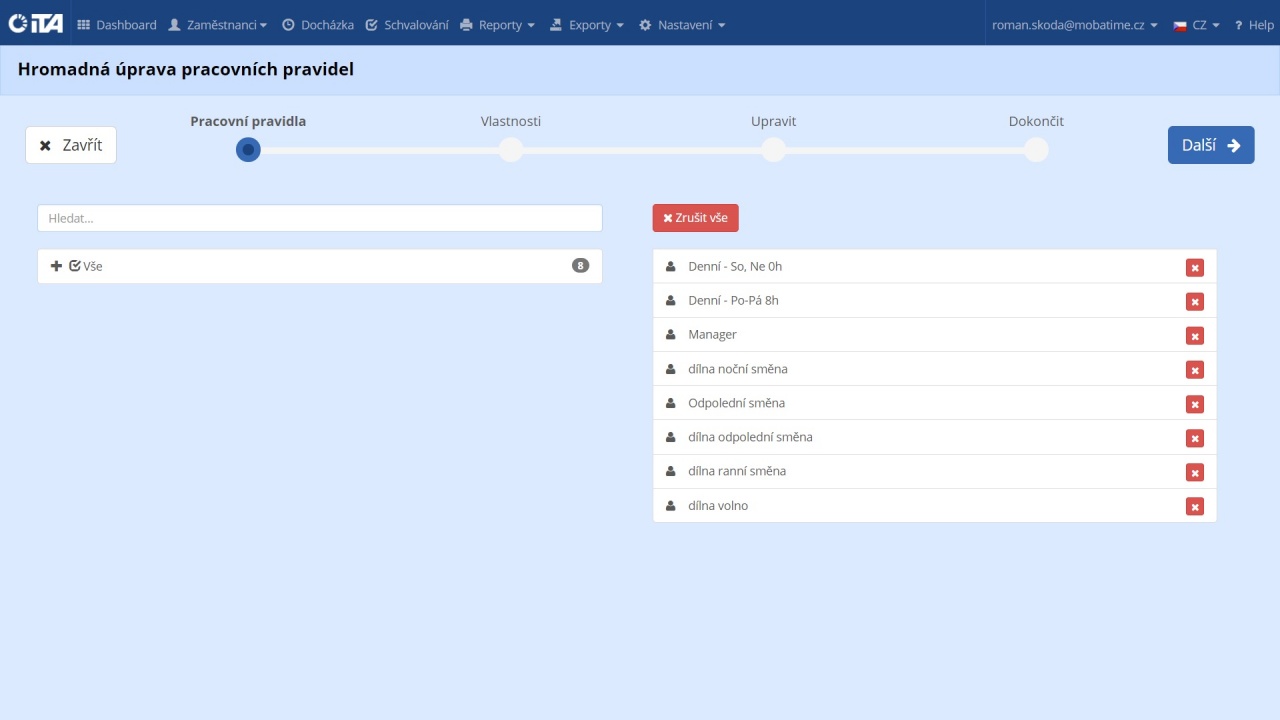Remove "Odpolední směna" with its red X
The width and height of the screenshot is (1280, 720).
coord(1194,404)
